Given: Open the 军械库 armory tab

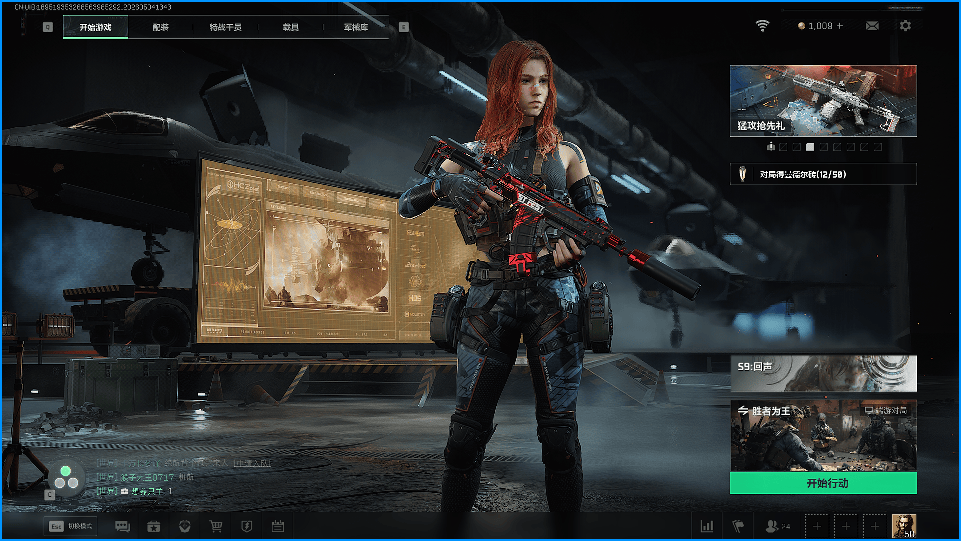Looking at the screenshot, I should (355, 27).
